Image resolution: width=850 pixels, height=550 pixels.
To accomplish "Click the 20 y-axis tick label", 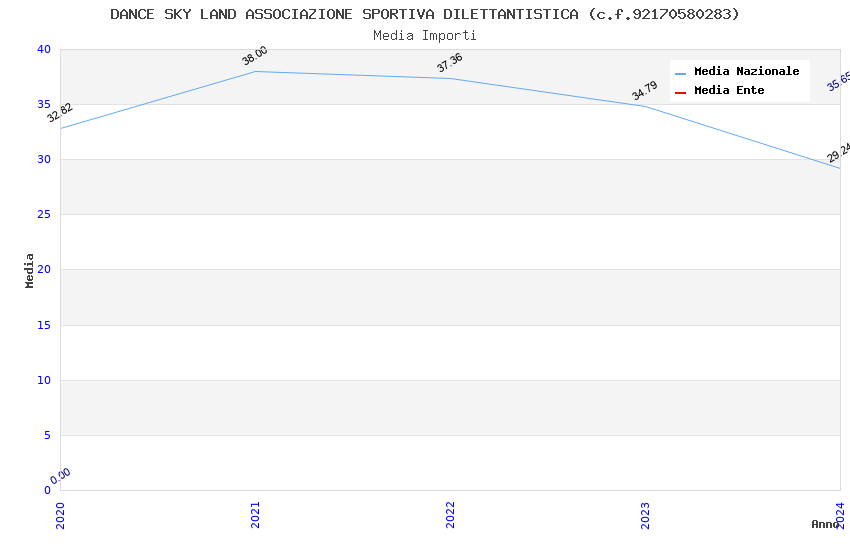I will tap(44, 269).
